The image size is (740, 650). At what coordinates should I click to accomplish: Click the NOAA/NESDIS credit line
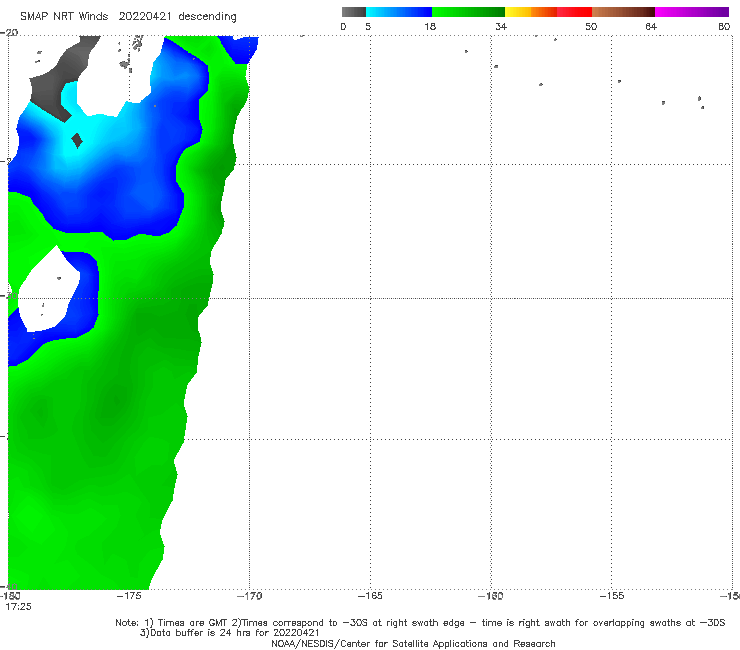pos(413,643)
